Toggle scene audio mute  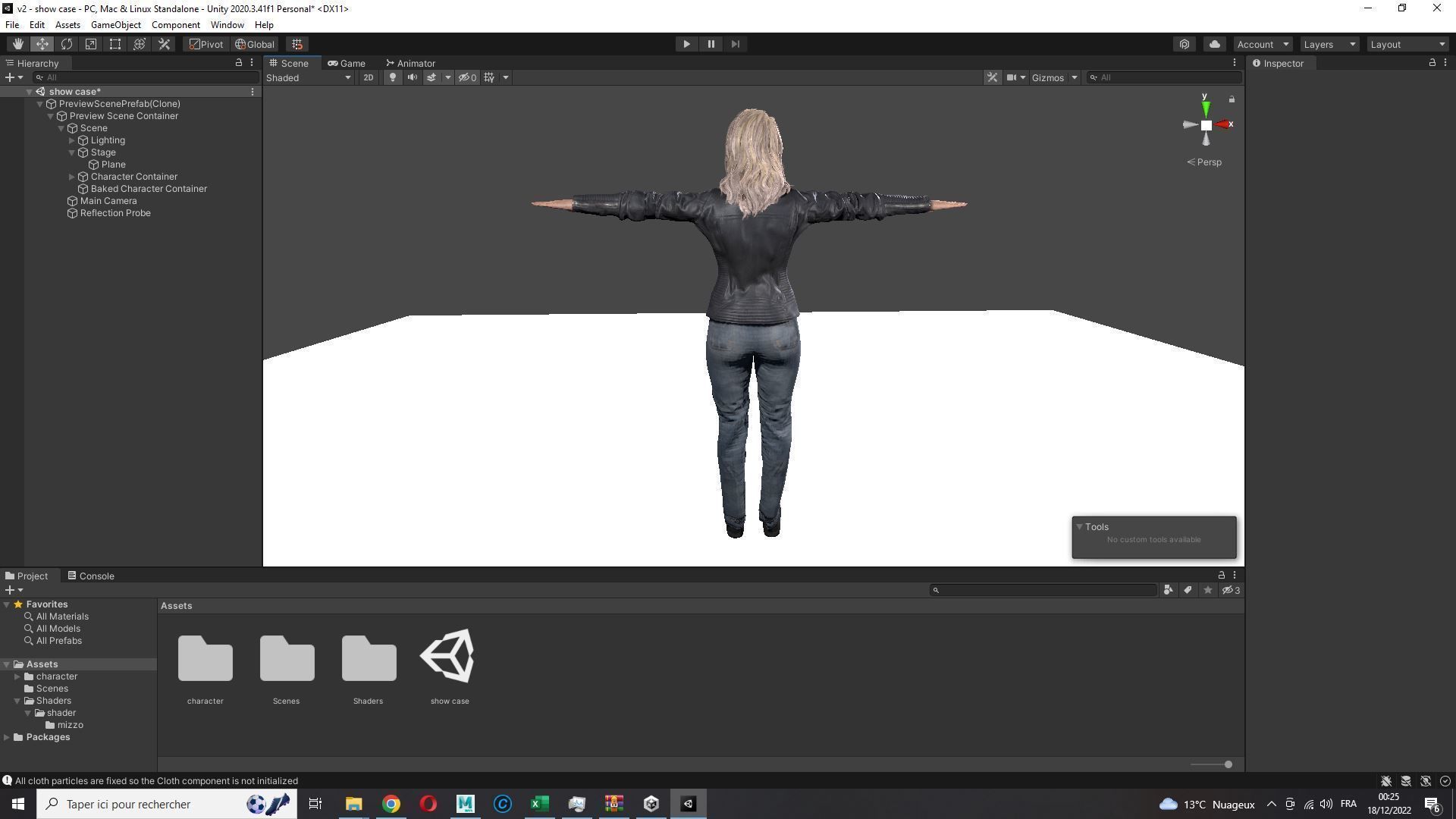[x=412, y=77]
